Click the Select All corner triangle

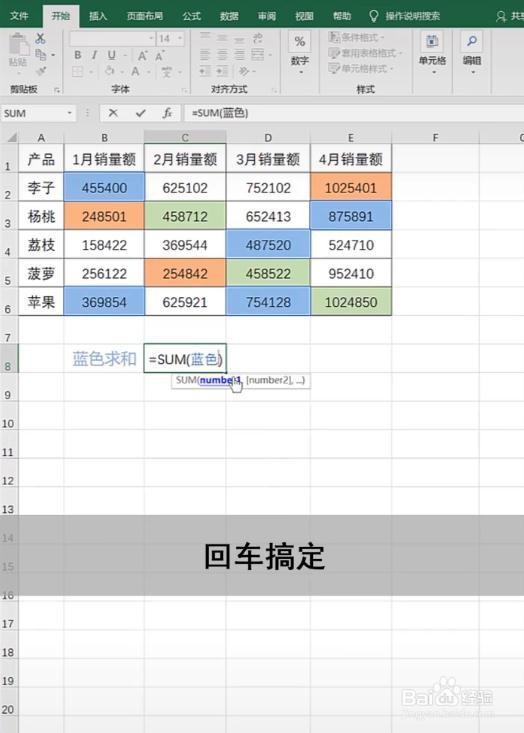pyautogui.click(x=10, y=137)
